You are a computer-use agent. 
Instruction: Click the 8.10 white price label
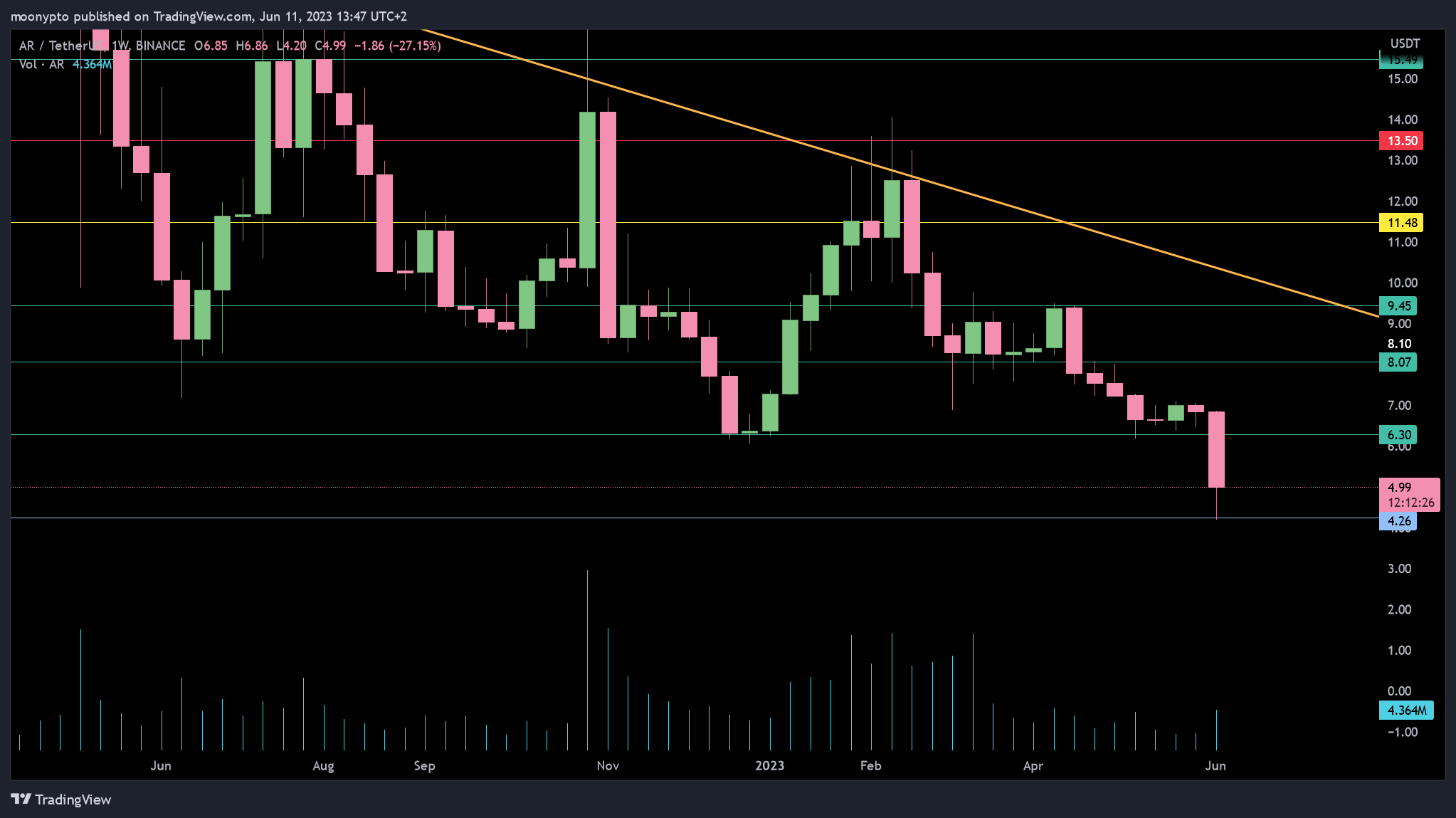(x=1399, y=344)
